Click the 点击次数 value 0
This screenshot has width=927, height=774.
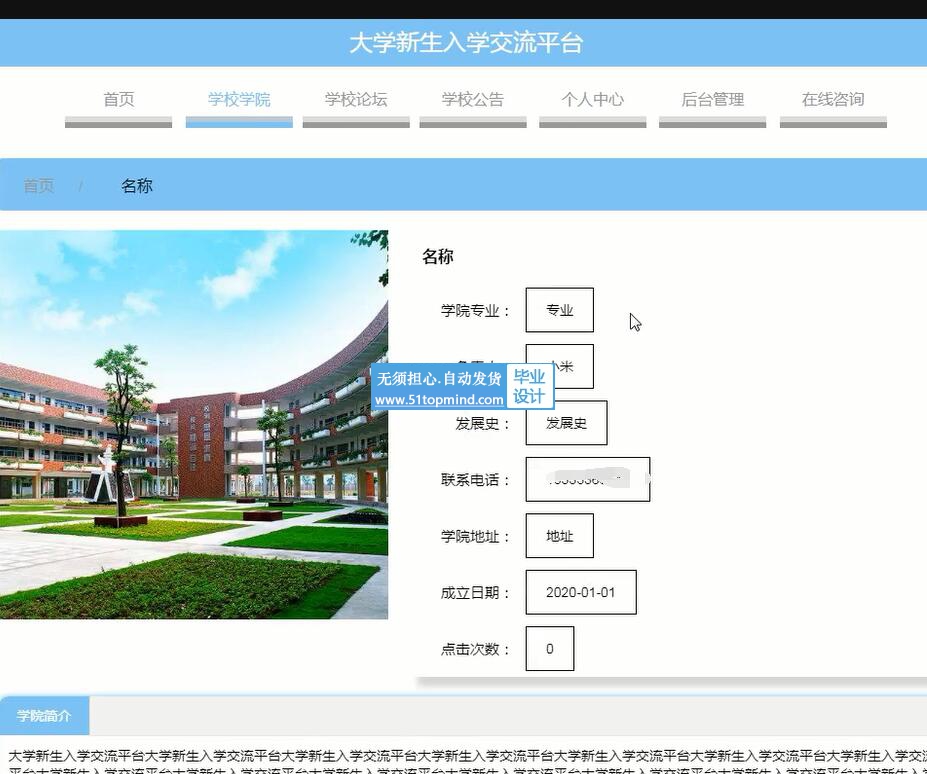[x=550, y=649]
